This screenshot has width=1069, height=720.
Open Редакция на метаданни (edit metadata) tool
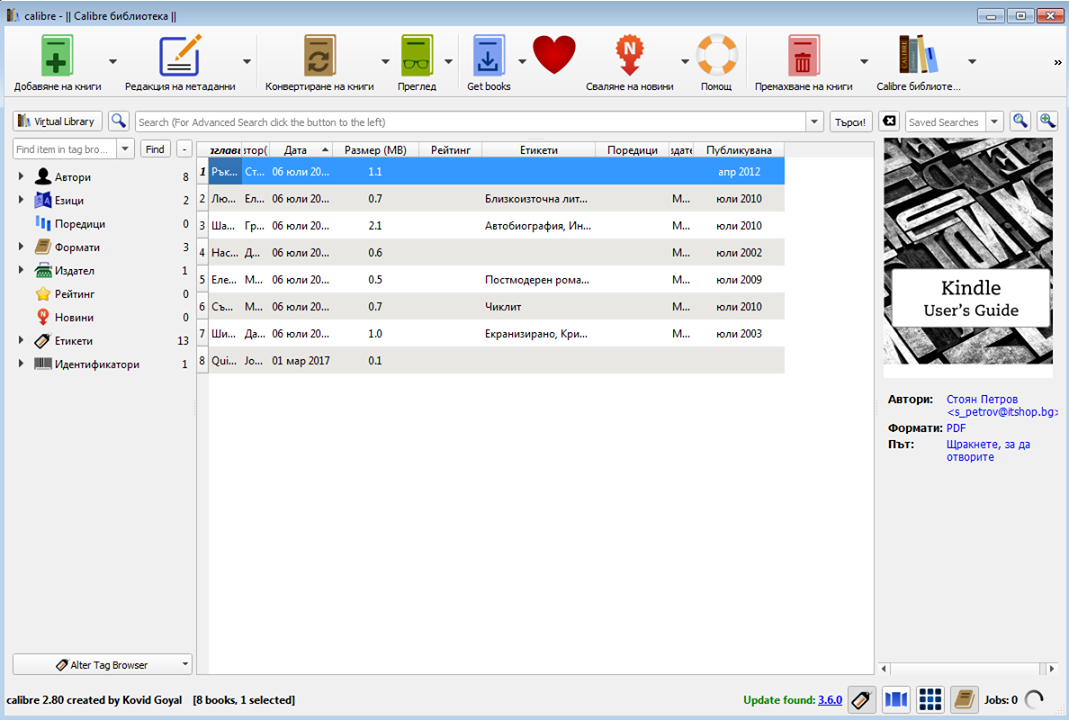click(180, 56)
